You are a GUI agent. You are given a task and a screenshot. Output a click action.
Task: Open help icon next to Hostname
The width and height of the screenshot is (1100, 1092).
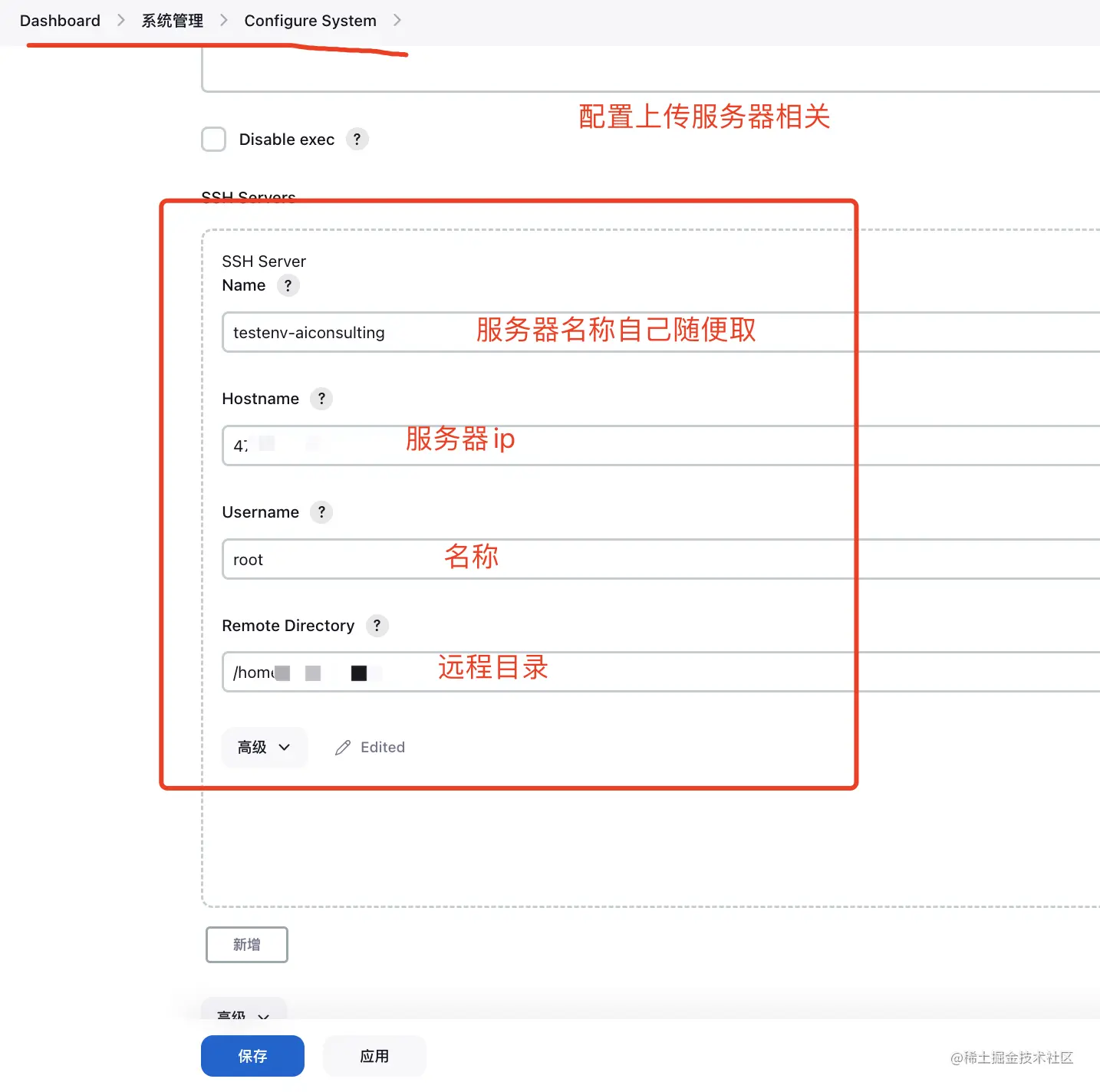[321, 399]
